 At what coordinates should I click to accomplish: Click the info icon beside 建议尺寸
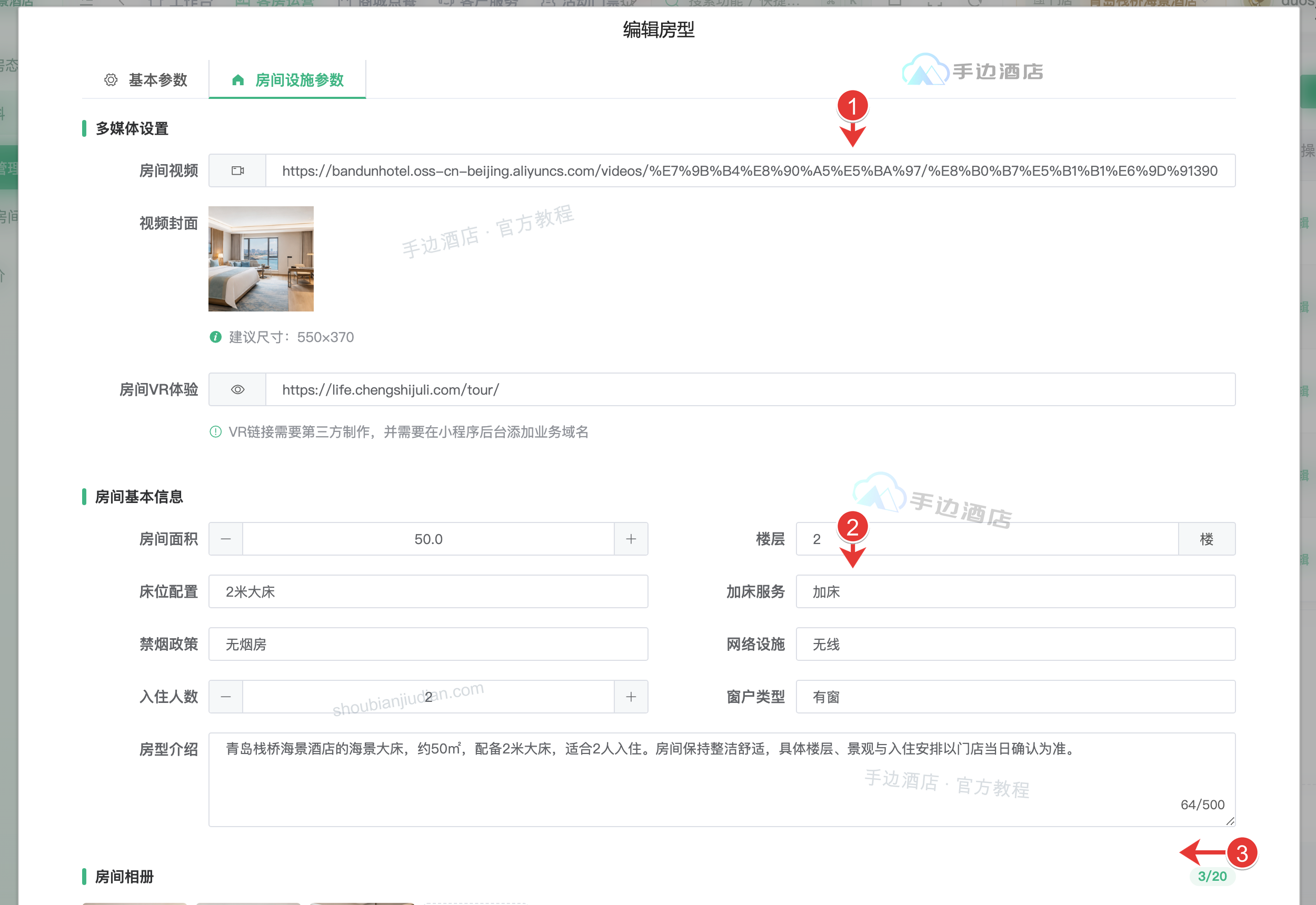pos(215,337)
